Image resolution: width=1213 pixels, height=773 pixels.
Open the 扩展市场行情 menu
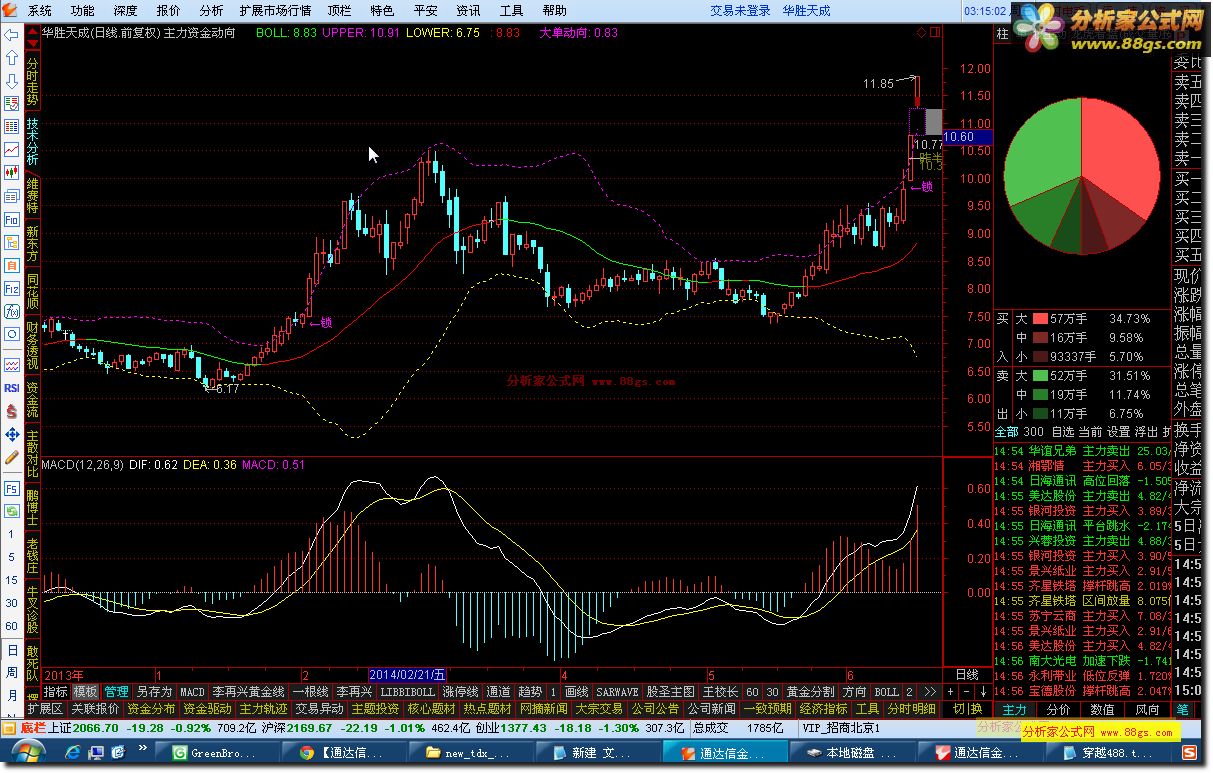pos(275,11)
